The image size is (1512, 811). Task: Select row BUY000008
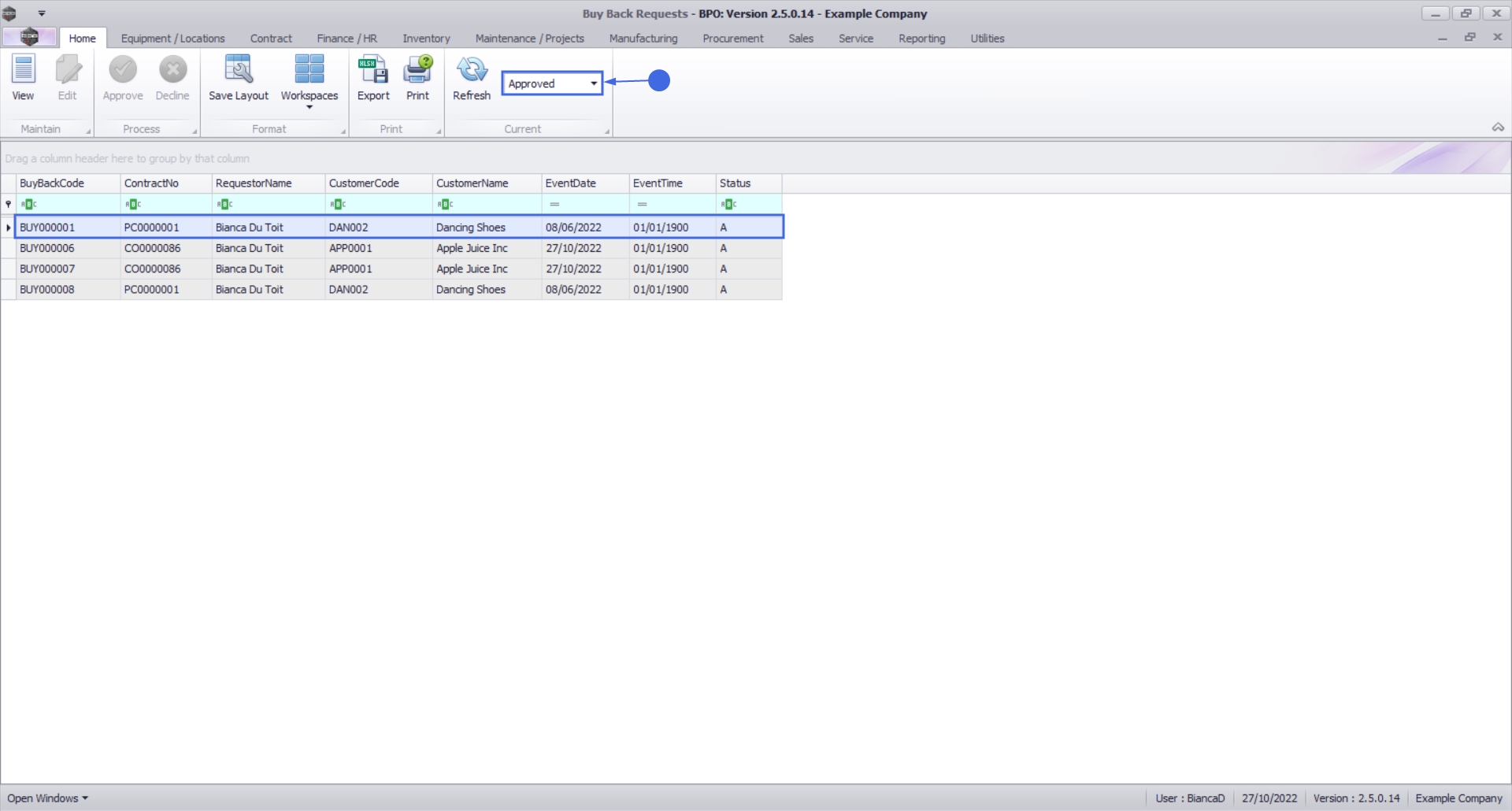click(398, 289)
